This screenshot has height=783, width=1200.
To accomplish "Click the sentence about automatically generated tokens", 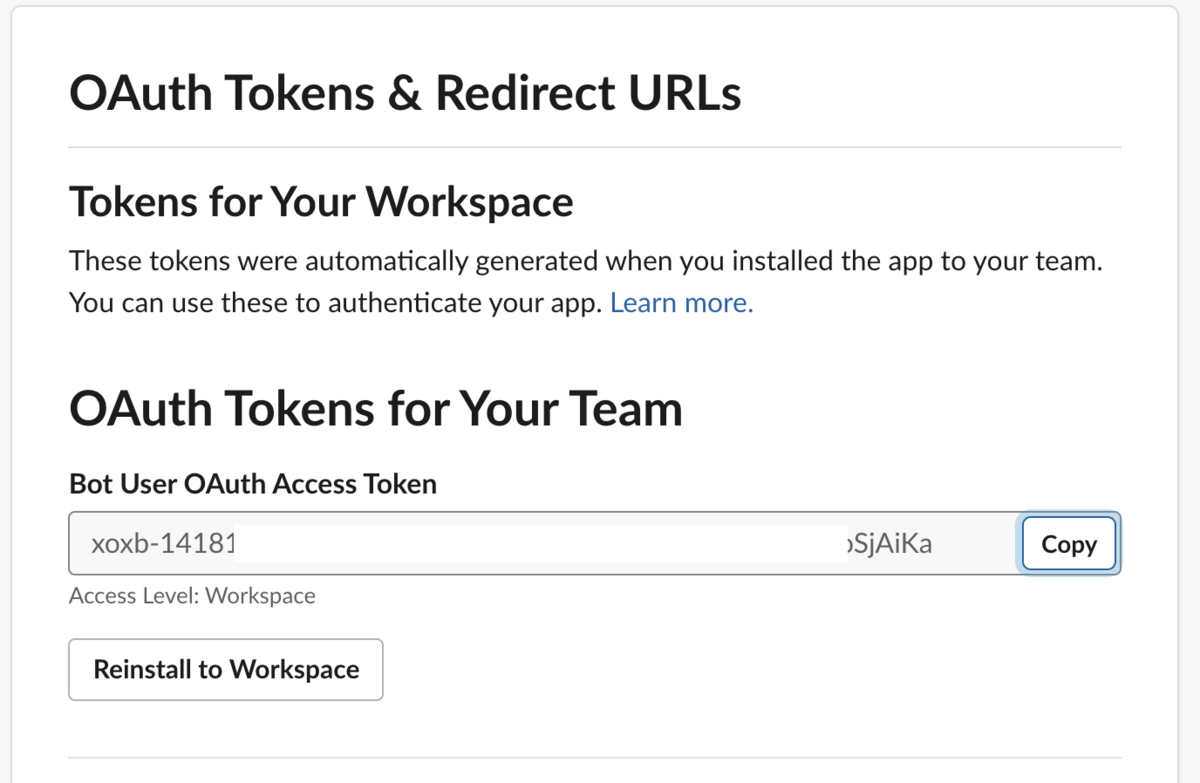I will click(x=585, y=263).
